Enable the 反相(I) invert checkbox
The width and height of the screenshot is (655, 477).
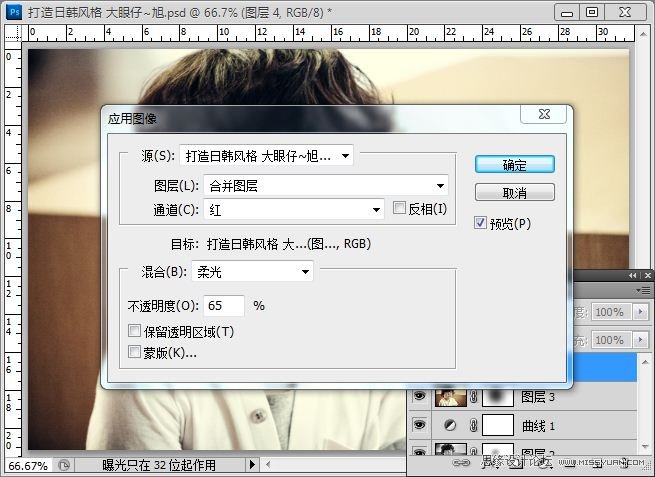399,208
